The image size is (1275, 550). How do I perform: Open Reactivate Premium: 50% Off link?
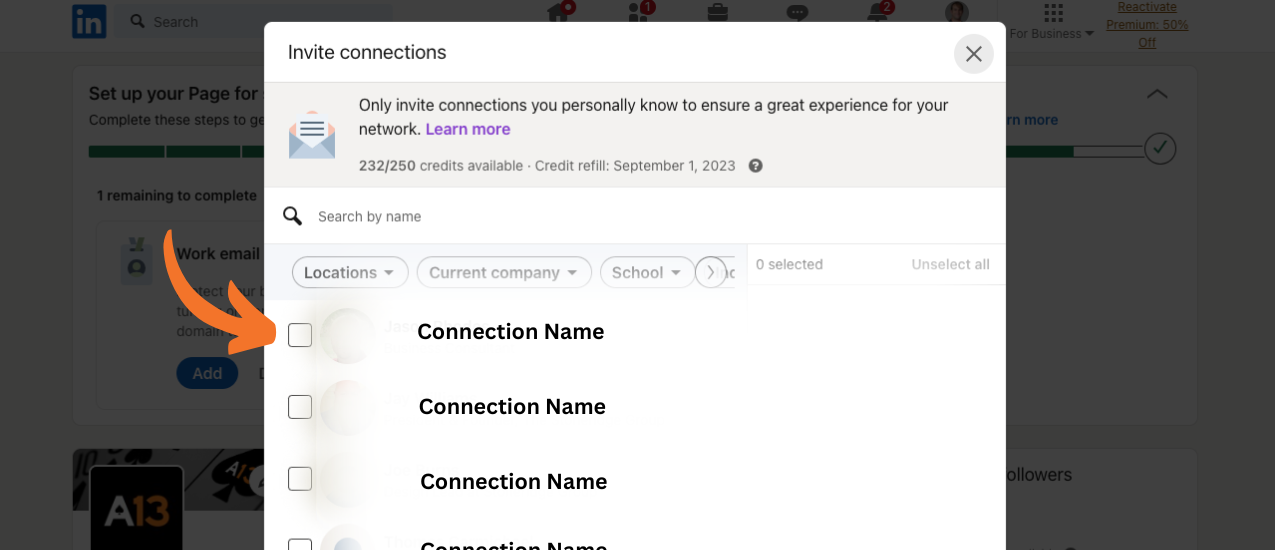(1146, 25)
